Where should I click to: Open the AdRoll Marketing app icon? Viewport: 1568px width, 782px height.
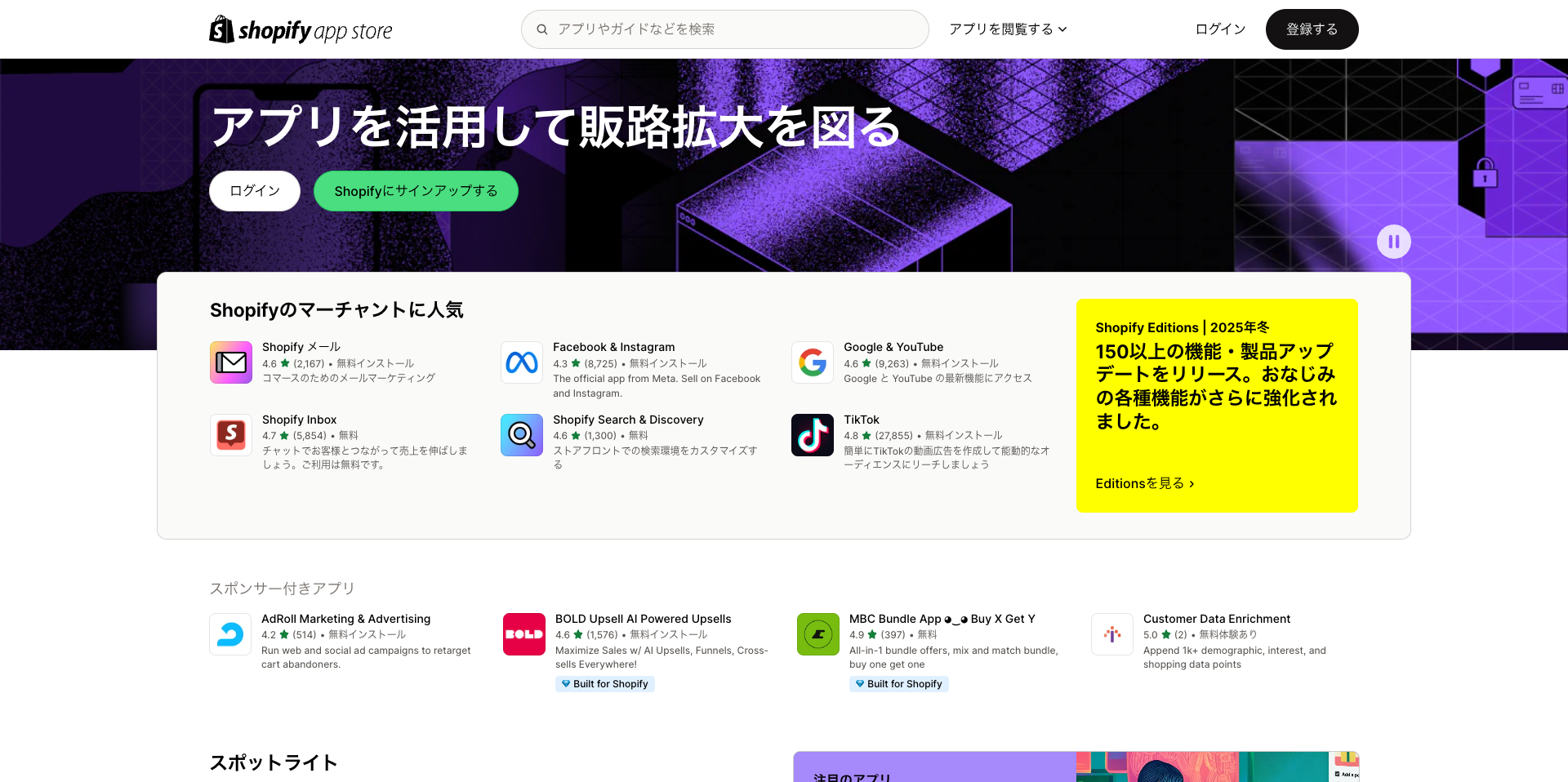click(230, 634)
